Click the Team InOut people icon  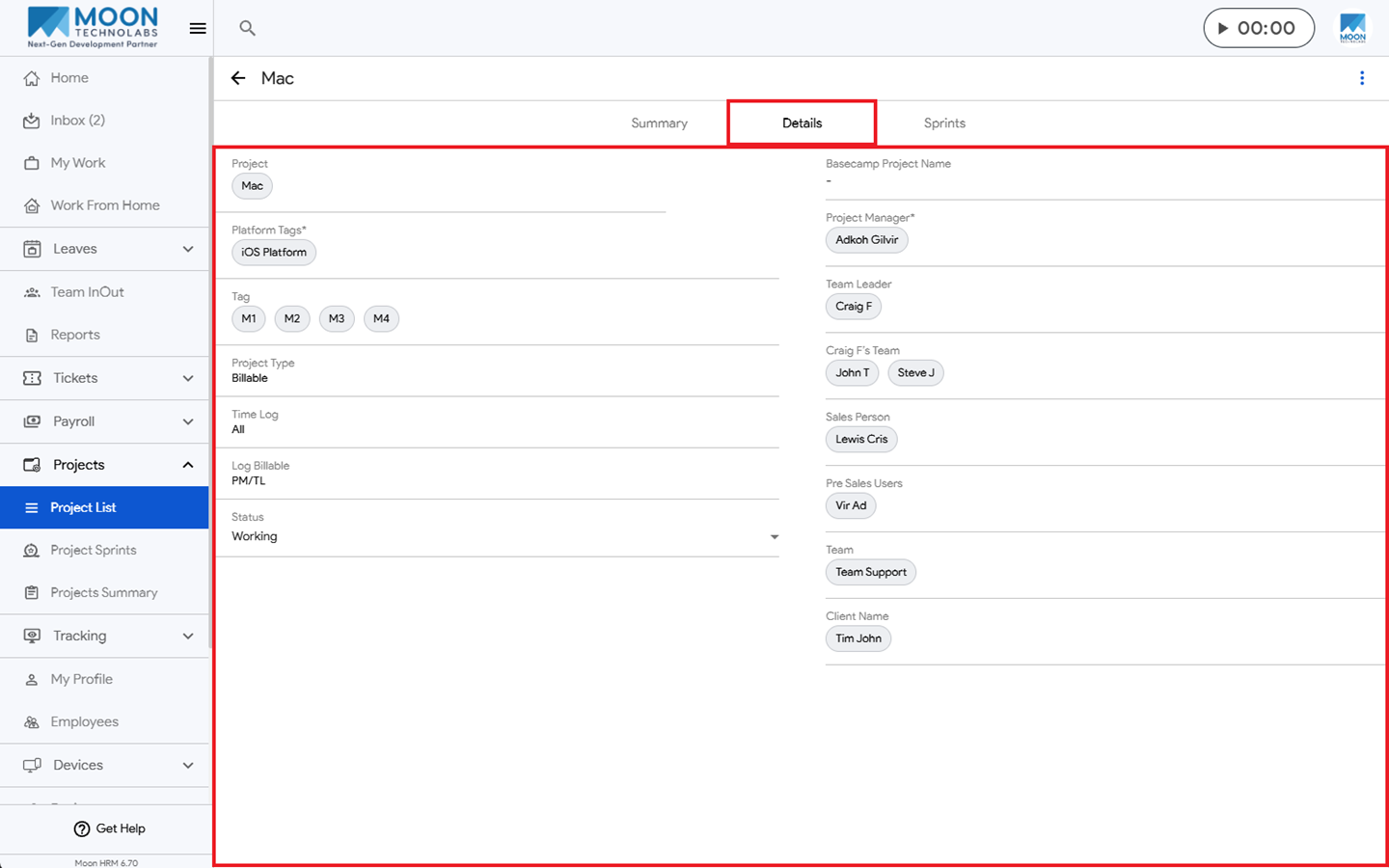(x=32, y=292)
